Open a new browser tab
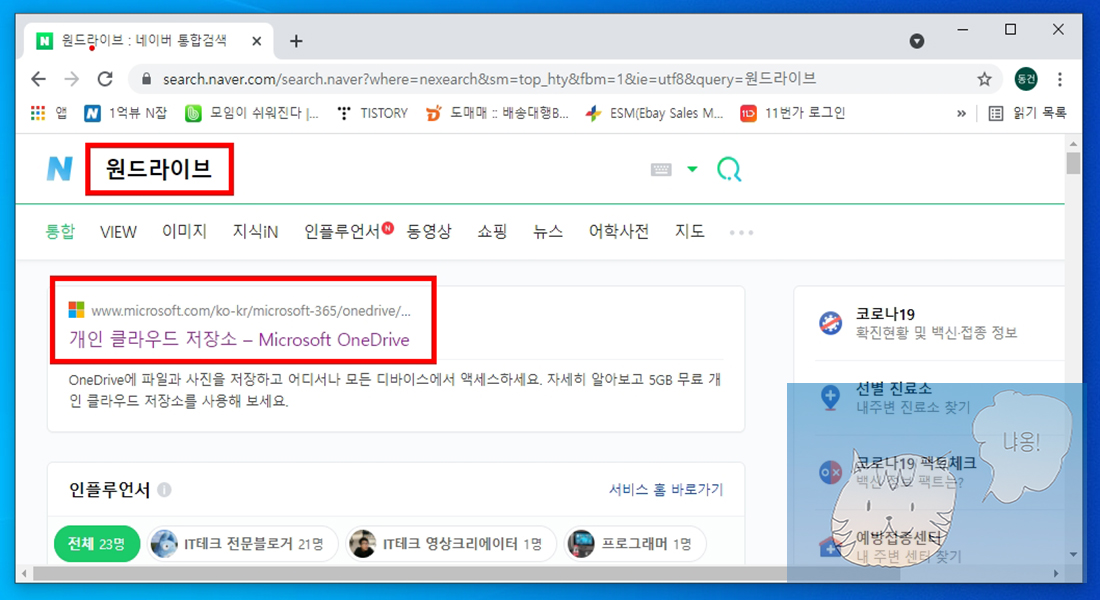The height and width of the screenshot is (600, 1100). (x=296, y=41)
